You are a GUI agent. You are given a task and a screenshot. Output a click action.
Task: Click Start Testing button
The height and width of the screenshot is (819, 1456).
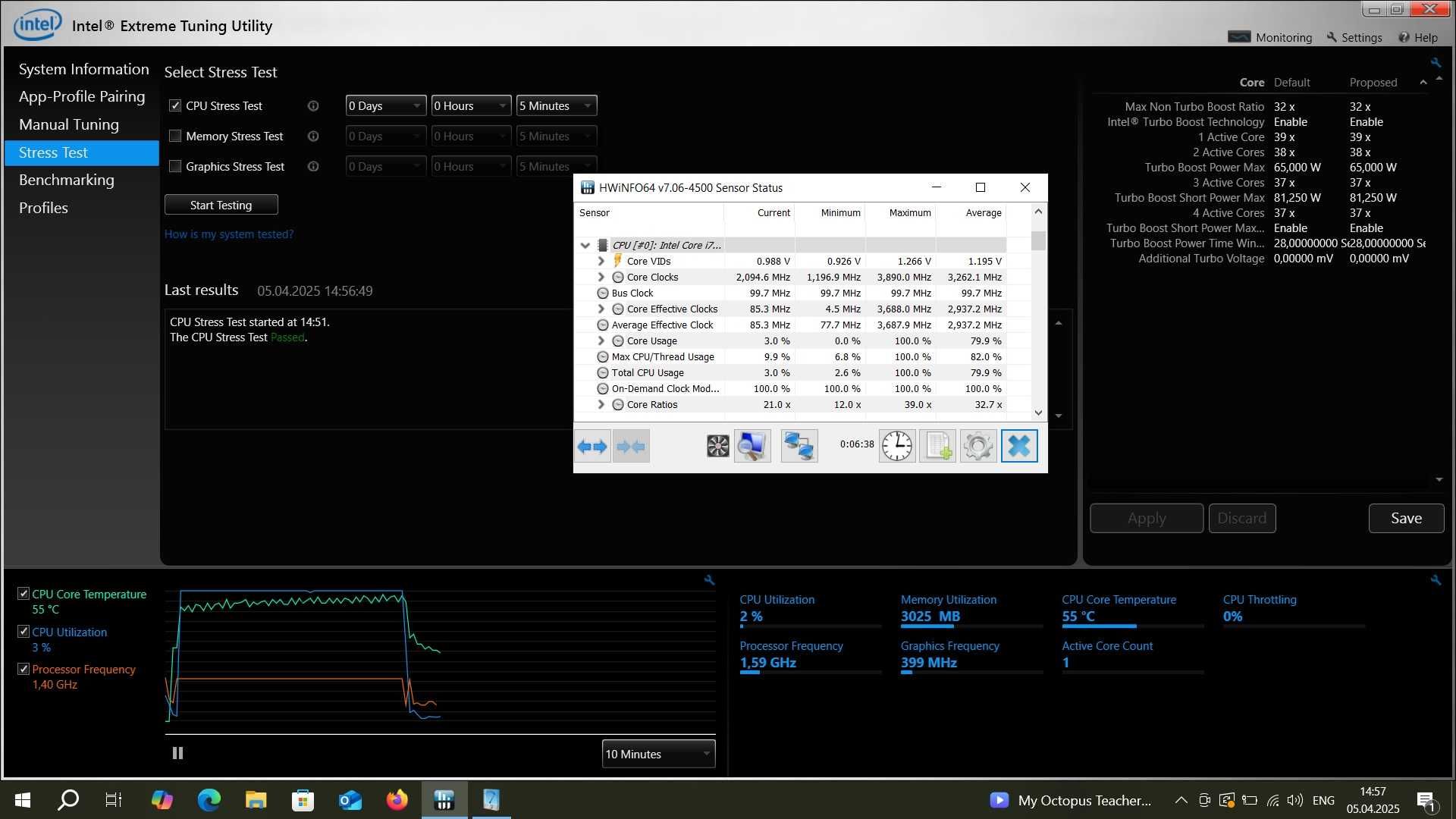click(221, 205)
